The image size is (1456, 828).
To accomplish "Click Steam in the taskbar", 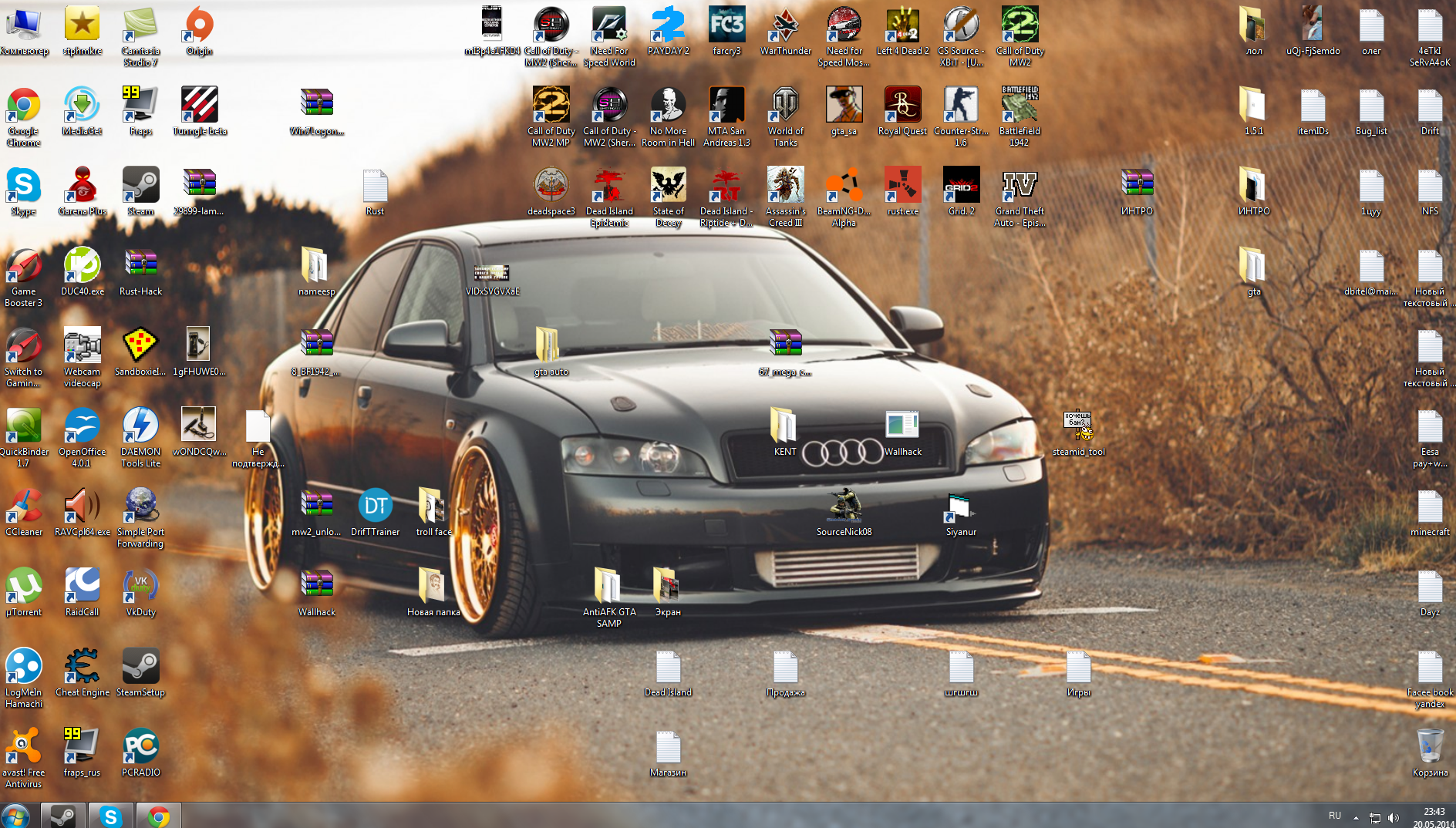I will click(63, 816).
